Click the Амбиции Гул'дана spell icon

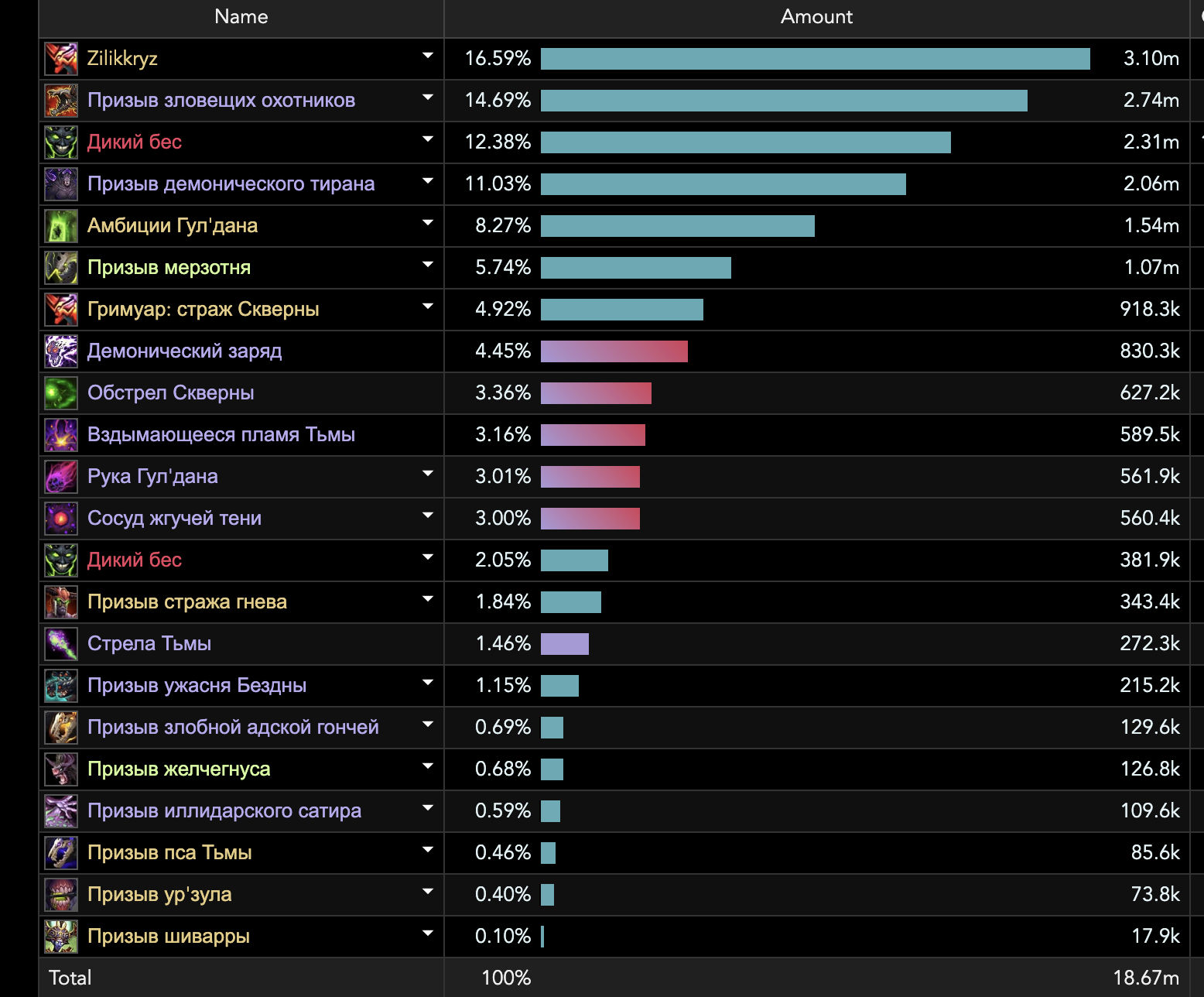[x=61, y=226]
